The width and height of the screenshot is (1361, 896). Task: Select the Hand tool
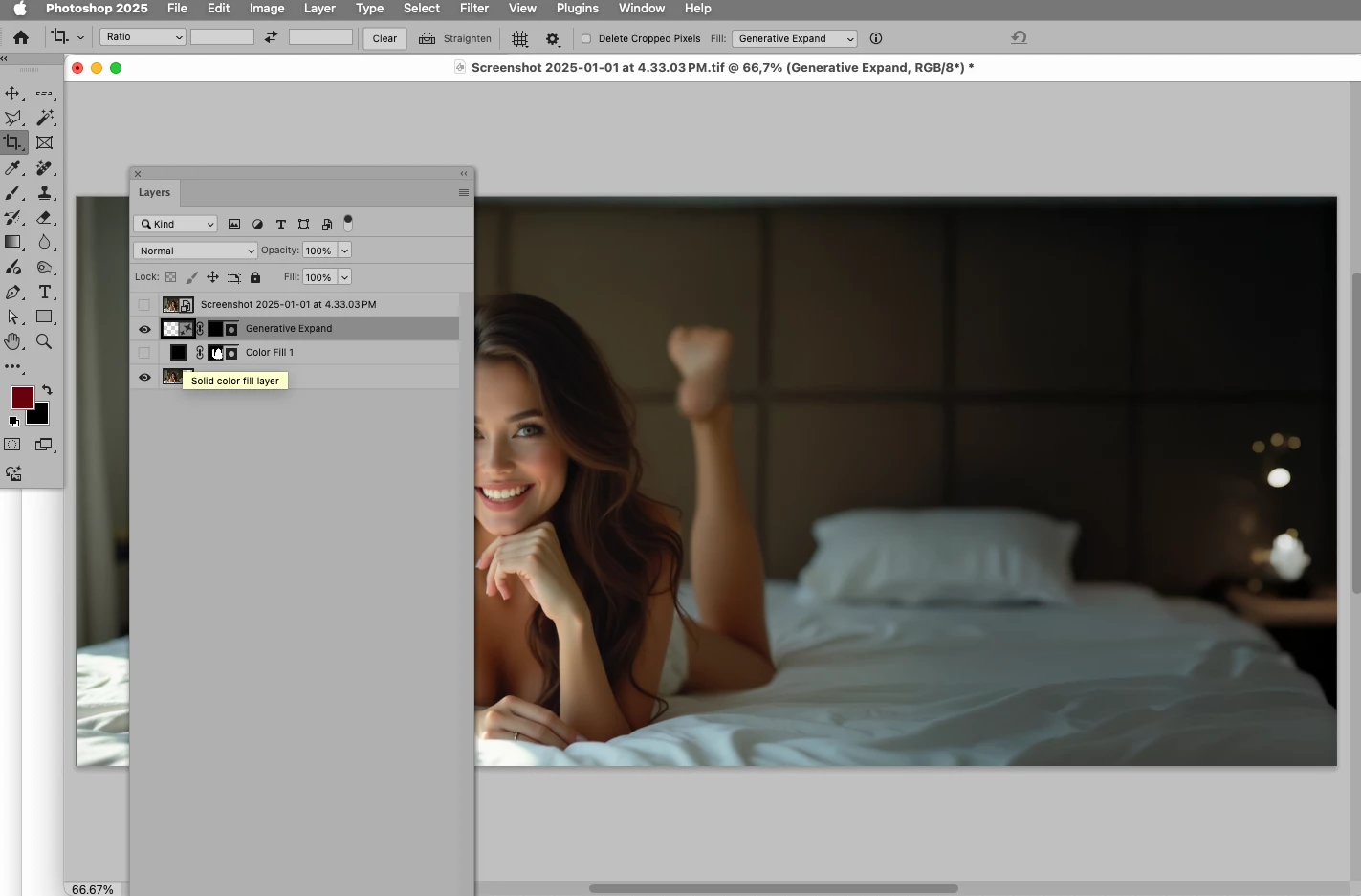(12, 341)
